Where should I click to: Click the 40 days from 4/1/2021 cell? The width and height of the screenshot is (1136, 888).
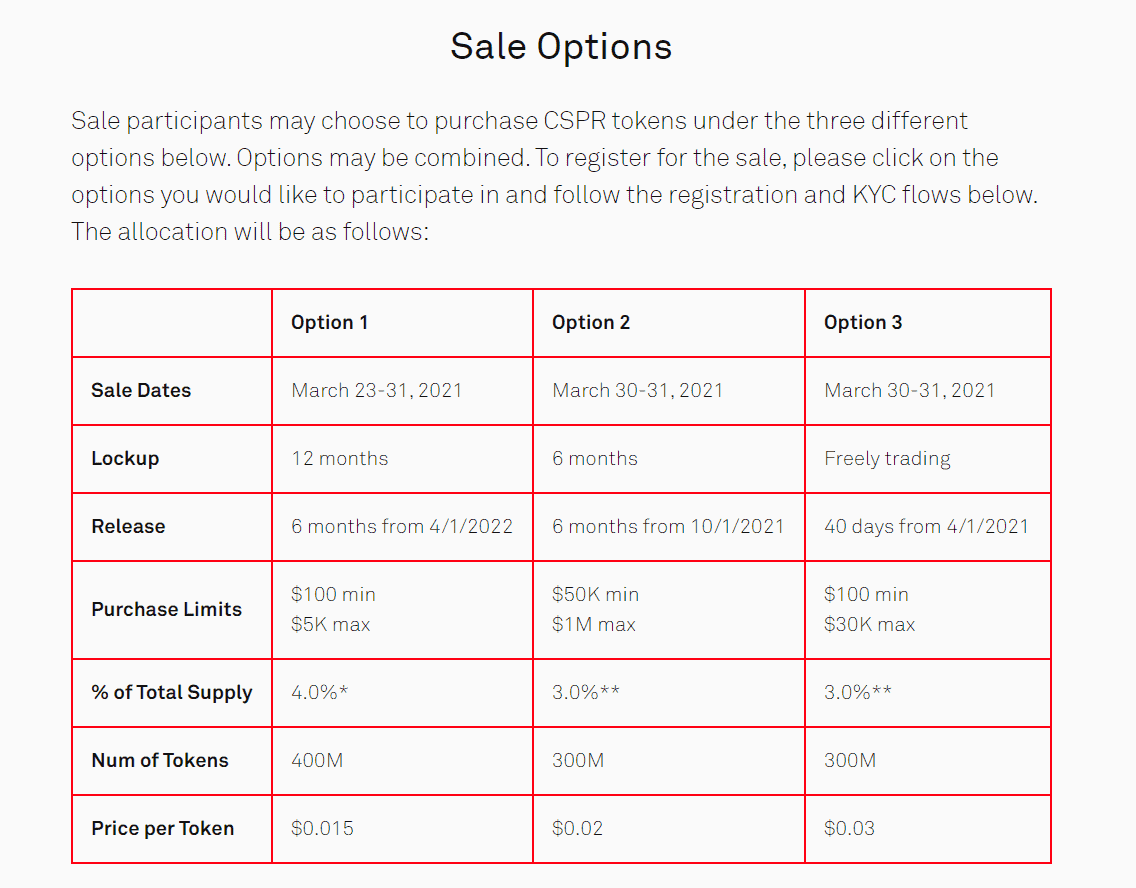[926, 527]
